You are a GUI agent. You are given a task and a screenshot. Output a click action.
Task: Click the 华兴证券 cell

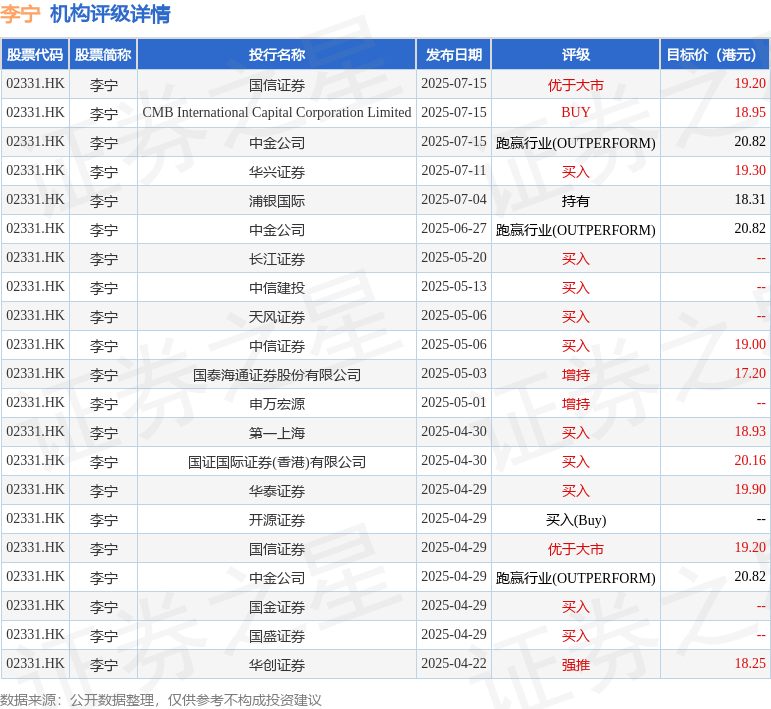pyautogui.click(x=277, y=172)
